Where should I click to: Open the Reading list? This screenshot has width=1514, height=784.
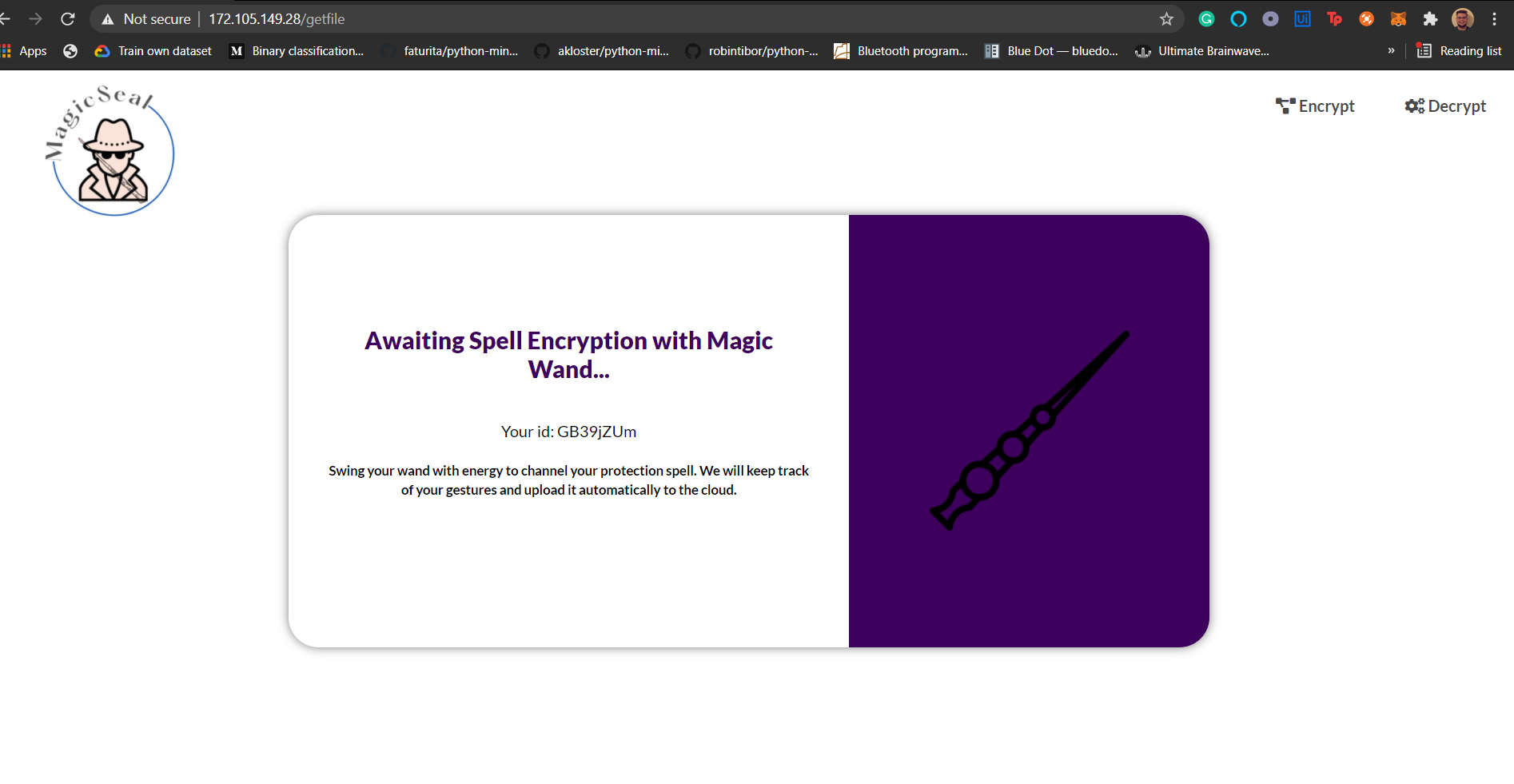pos(1459,51)
